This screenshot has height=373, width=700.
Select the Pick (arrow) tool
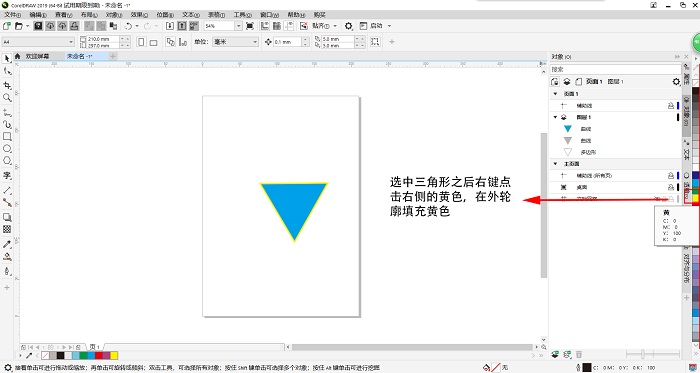pyautogui.click(x=7, y=58)
